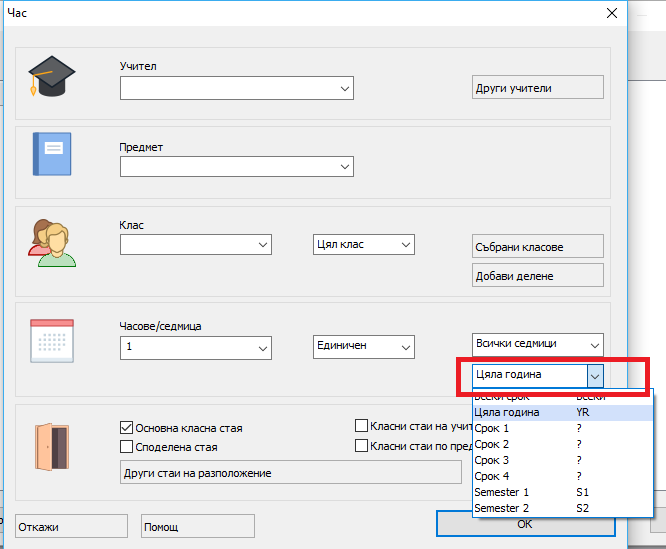Click the Събрани класове button
Viewport: 666px width, 549px height.
(537, 247)
